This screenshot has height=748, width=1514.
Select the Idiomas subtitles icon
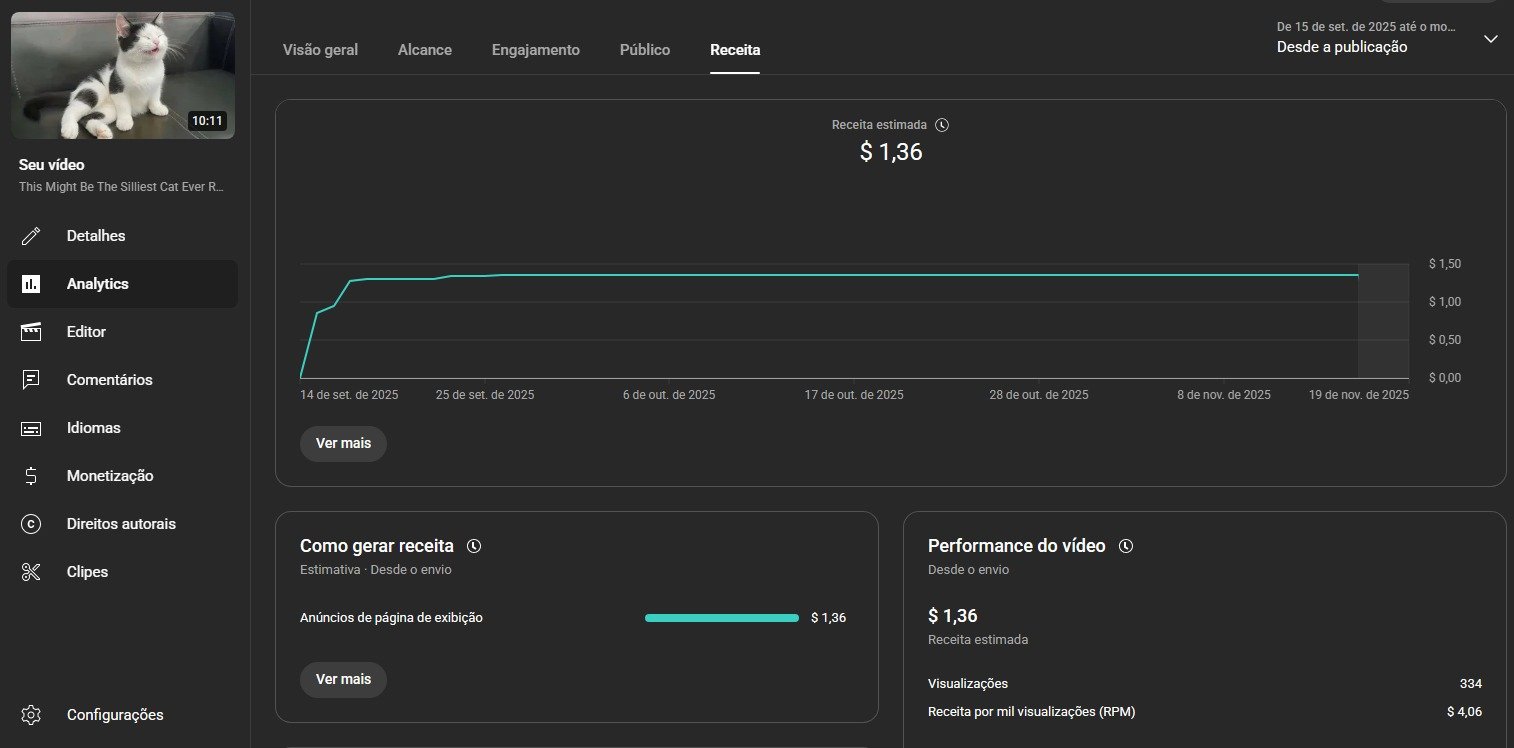[31, 428]
